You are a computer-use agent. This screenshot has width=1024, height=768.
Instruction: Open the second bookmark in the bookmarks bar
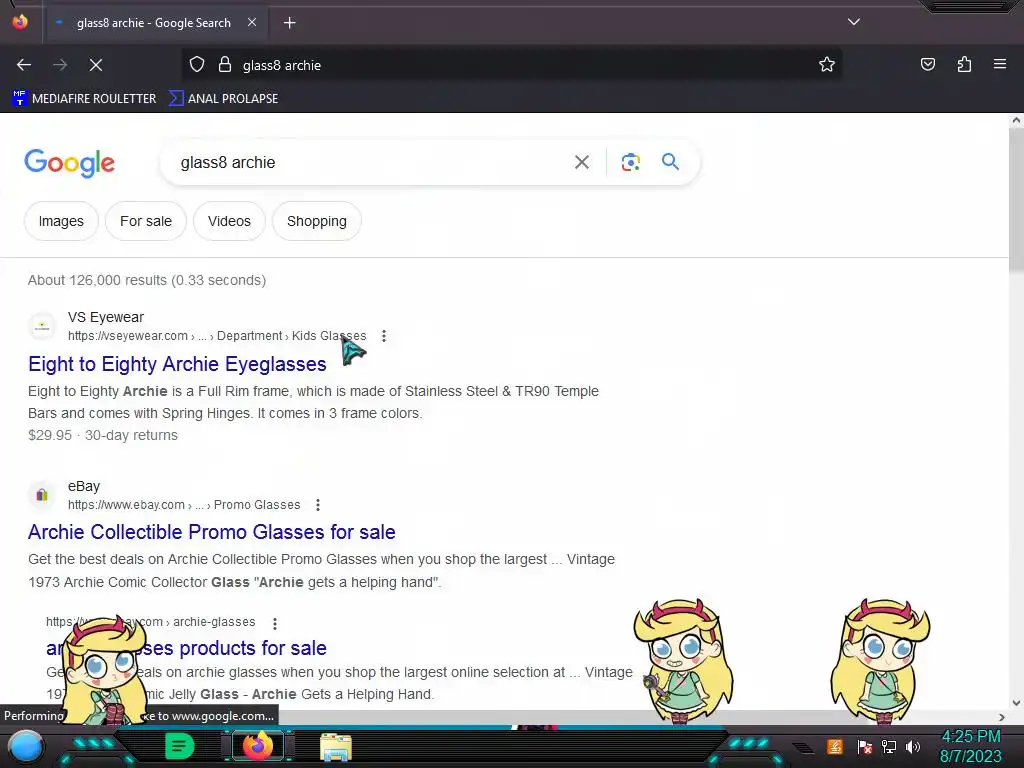(223, 99)
